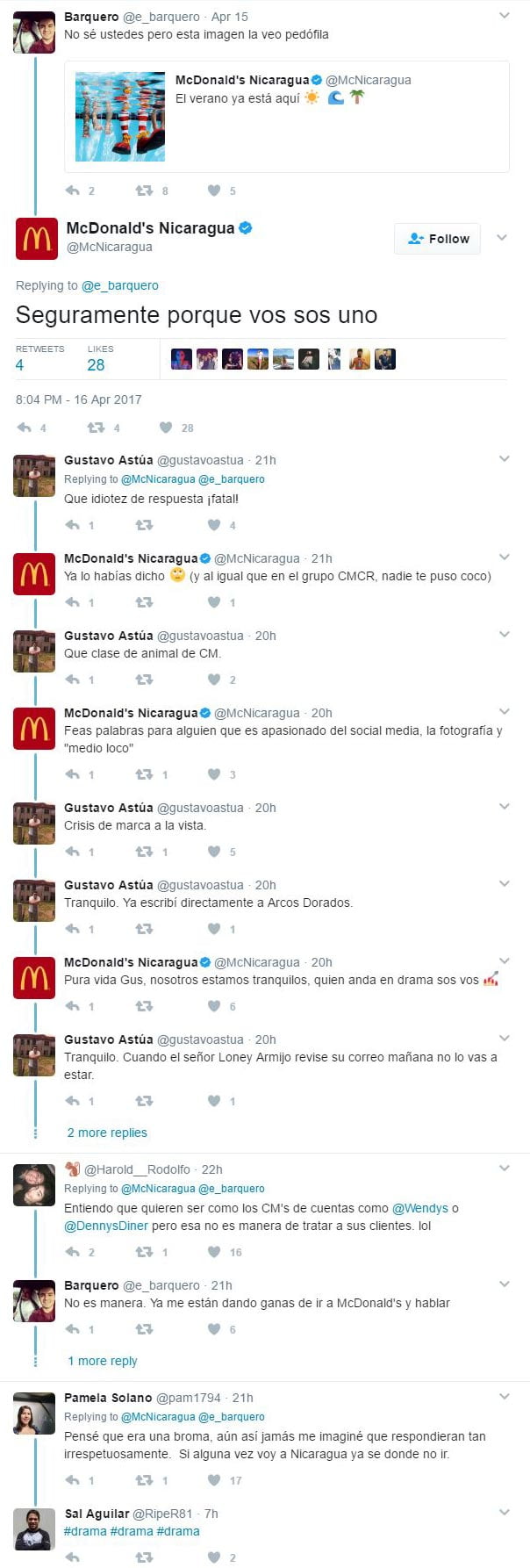Open dropdown chevron next to Follow button

pos(502,238)
